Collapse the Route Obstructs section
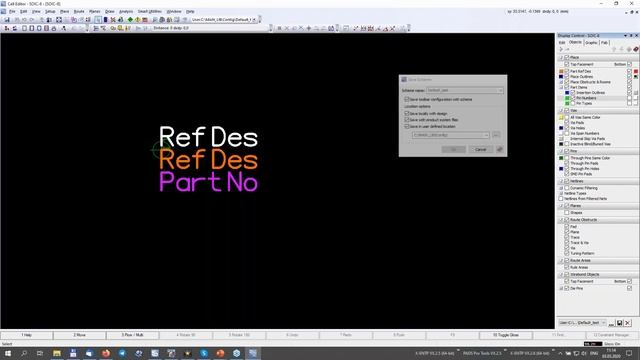Viewport: 640px width, 360px height. coord(561,220)
